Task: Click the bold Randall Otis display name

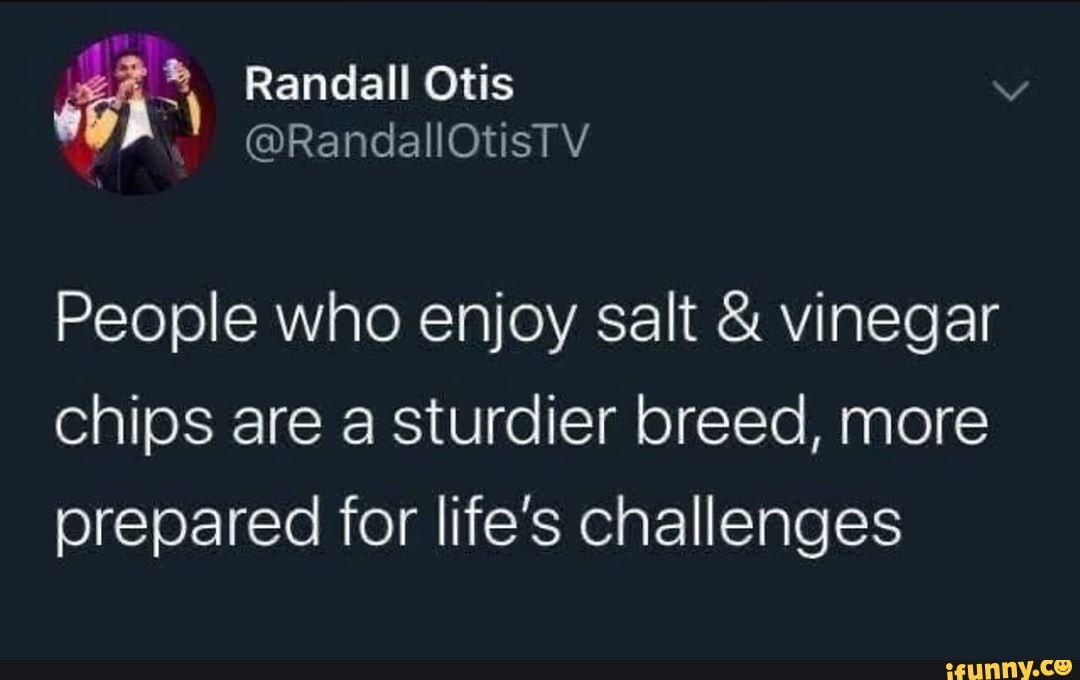Action: [380, 84]
